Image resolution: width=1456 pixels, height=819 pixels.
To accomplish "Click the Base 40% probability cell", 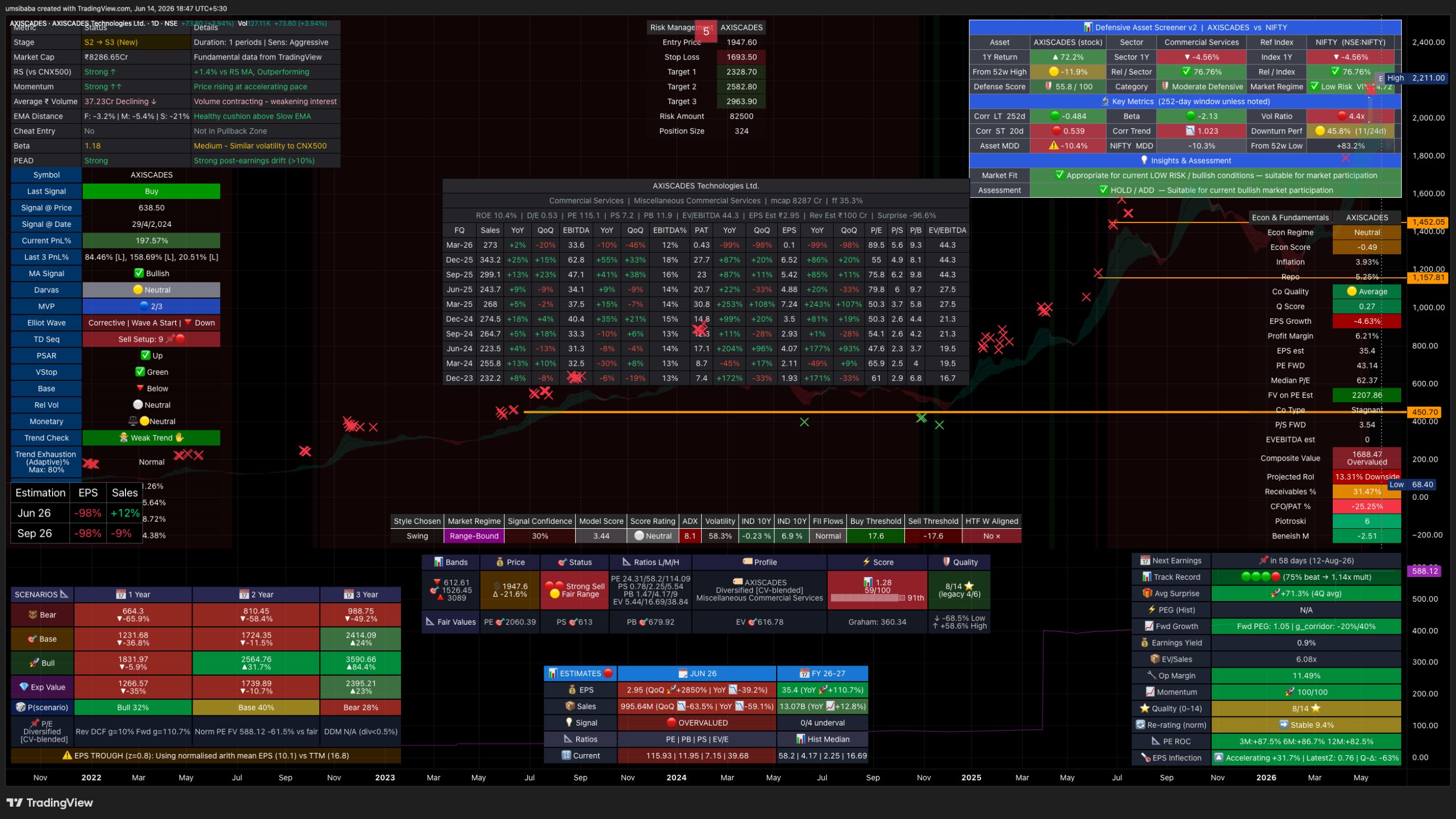I will point(256,708).
